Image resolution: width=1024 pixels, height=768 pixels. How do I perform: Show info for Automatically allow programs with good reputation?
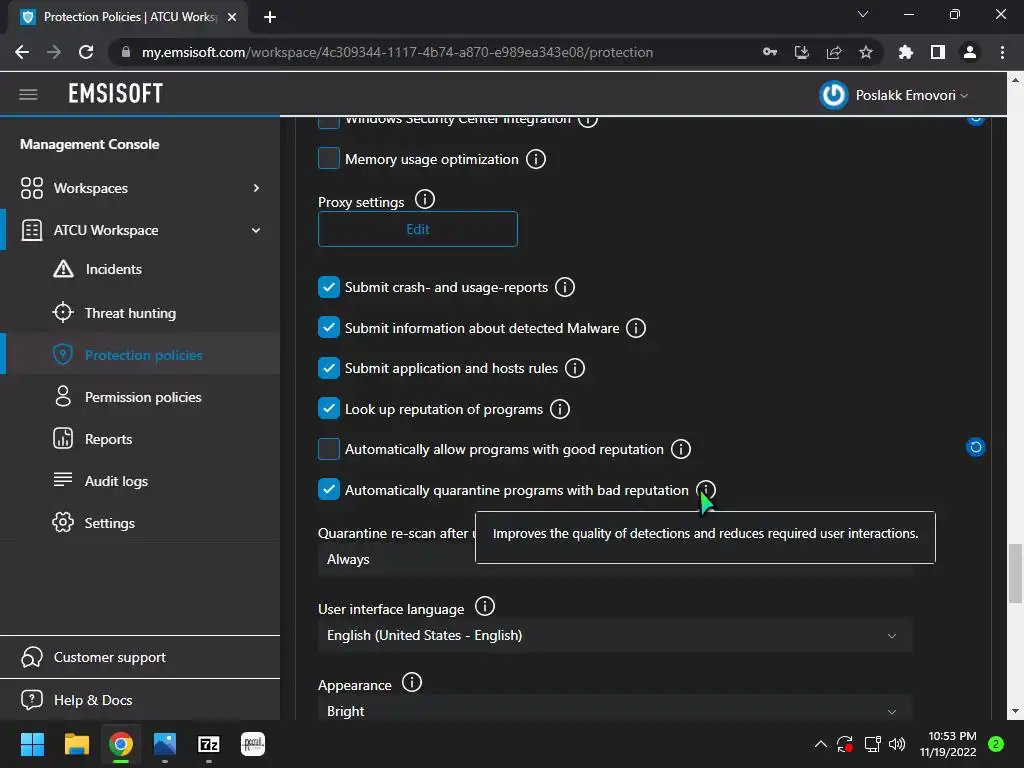tap(680, 449)
